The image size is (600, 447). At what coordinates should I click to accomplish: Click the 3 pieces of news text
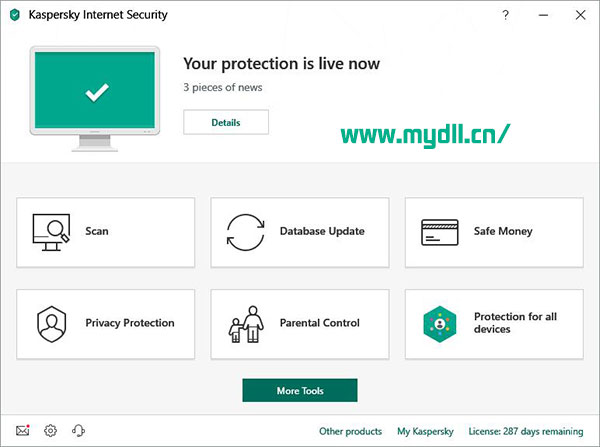click(223, 87)
